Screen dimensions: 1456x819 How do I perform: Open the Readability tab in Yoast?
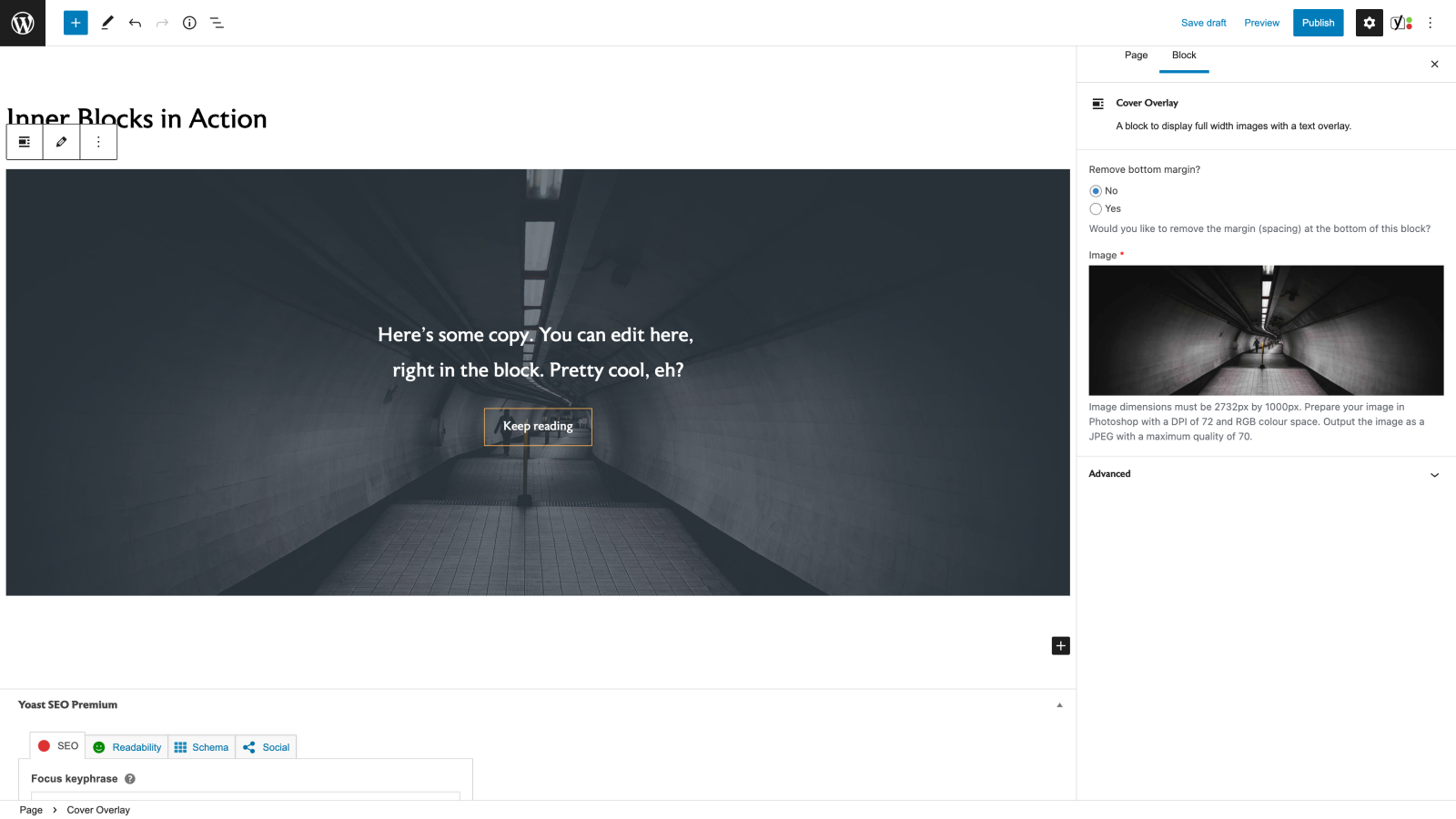127,747
